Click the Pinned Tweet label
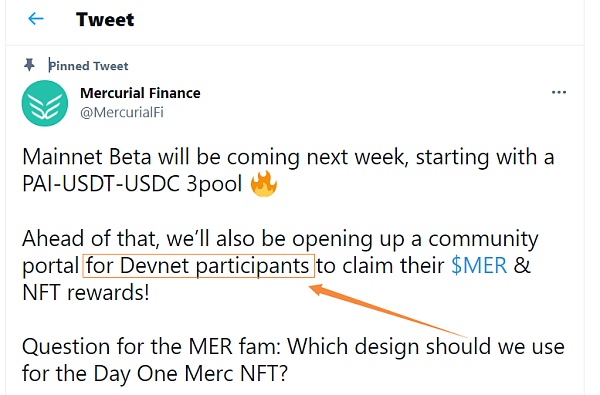The image size is (600, 395). coord(88,66)
